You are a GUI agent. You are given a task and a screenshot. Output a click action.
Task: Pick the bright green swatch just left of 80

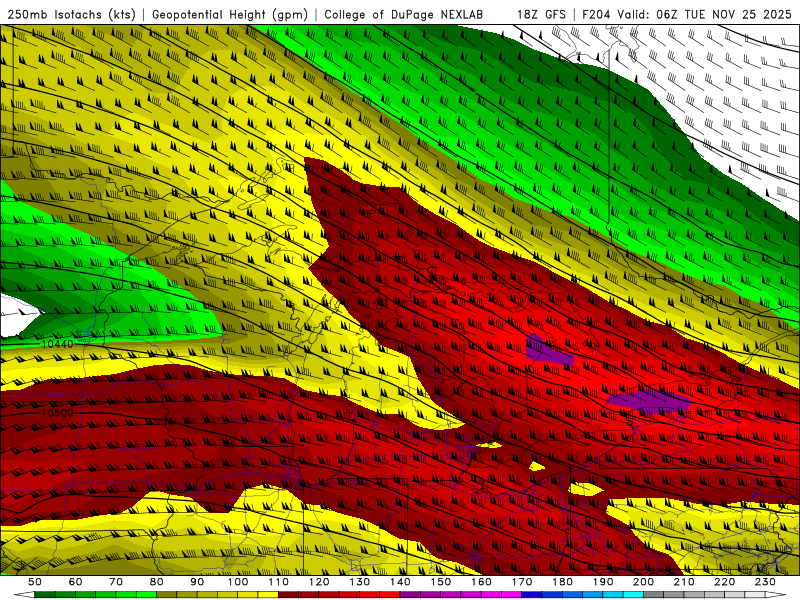(x=146, y=595)
